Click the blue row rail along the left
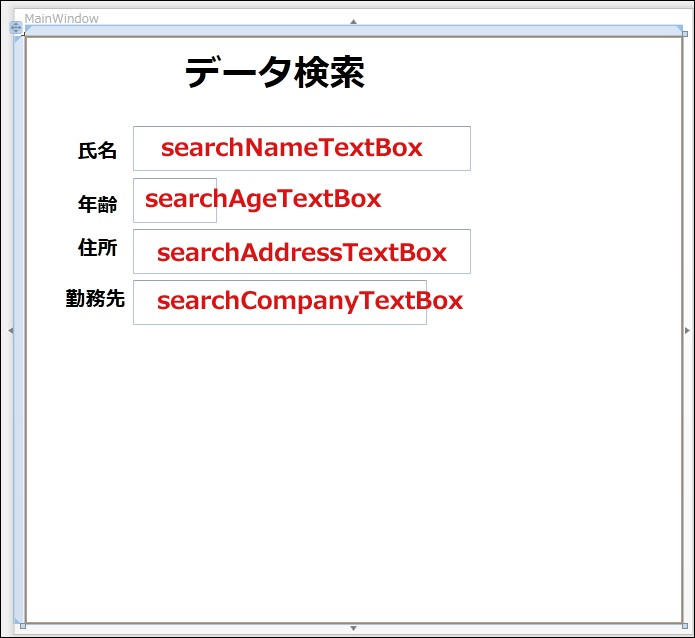The image size is (695, 638). click(19, 330)
